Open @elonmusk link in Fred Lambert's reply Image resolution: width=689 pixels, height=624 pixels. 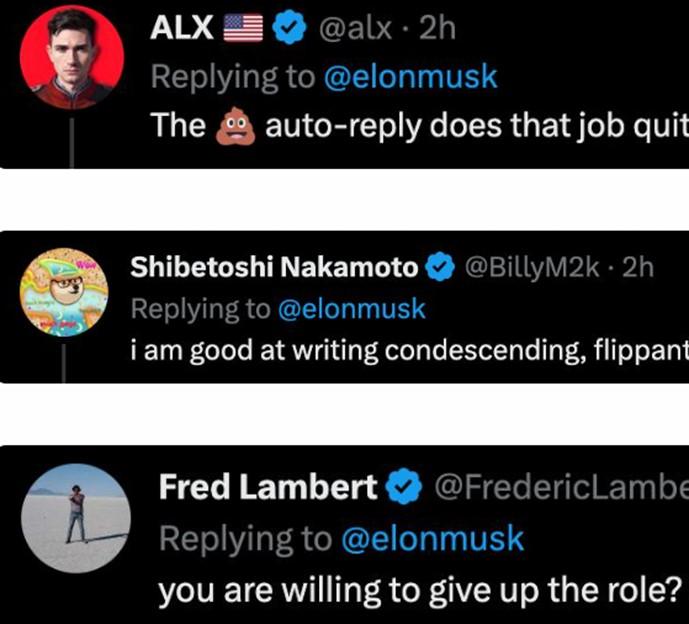pos(432,539)
